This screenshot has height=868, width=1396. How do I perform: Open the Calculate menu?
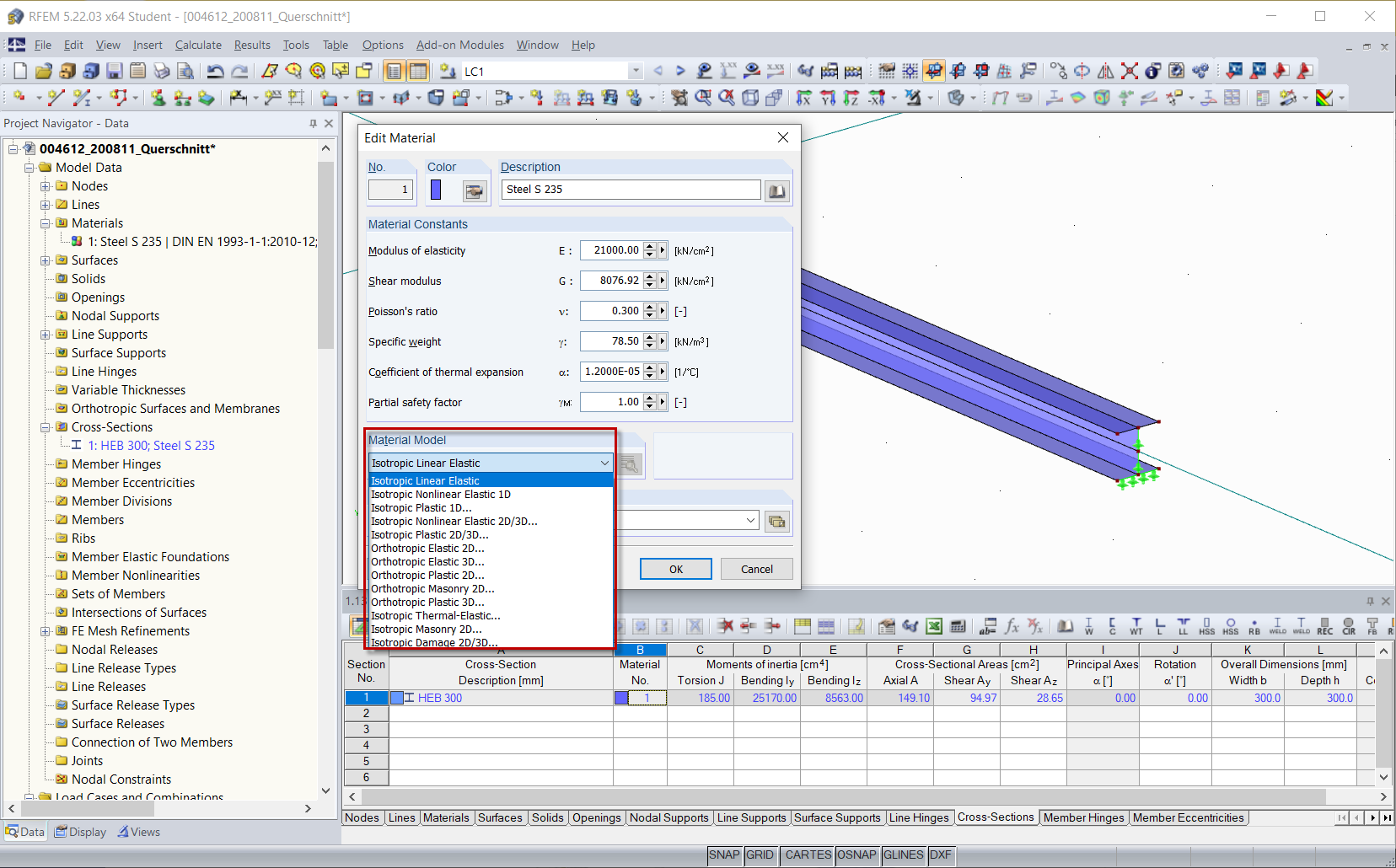pos(198,45)
